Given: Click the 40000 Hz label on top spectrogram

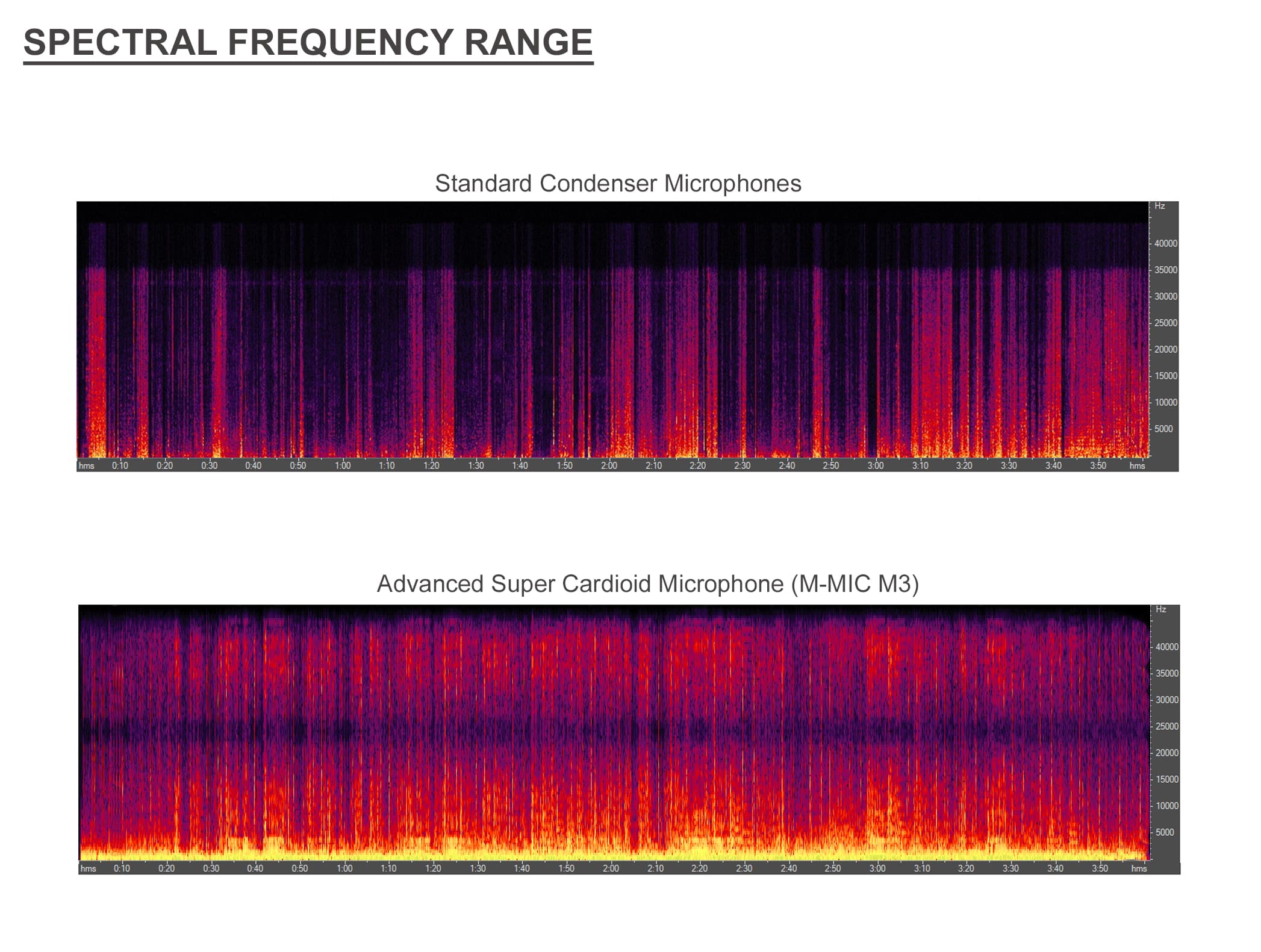Looking at the screenshot, I should [1165, 244].
